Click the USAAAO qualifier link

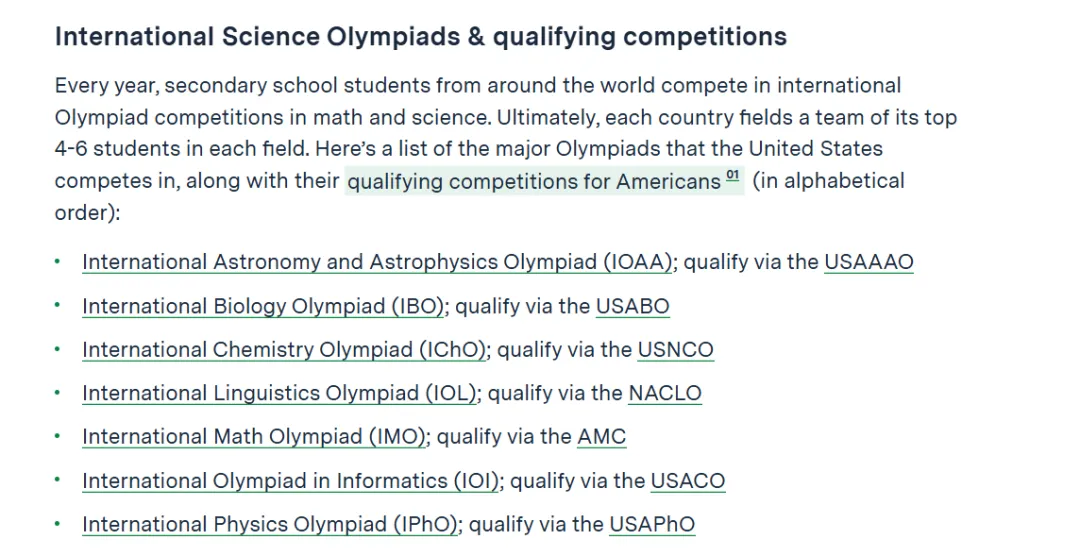pos(868,262)
